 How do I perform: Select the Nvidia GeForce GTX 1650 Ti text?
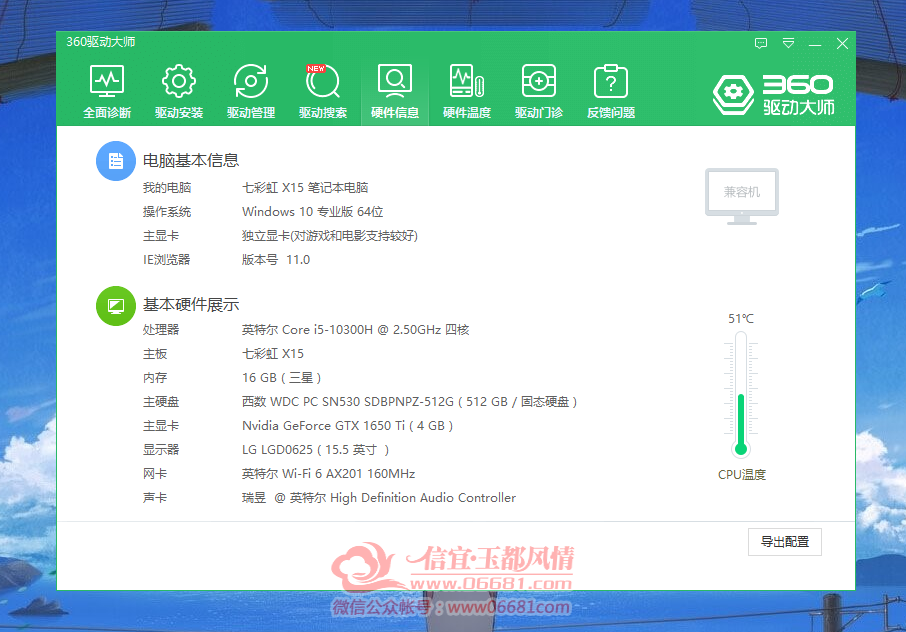click(347, 426)
